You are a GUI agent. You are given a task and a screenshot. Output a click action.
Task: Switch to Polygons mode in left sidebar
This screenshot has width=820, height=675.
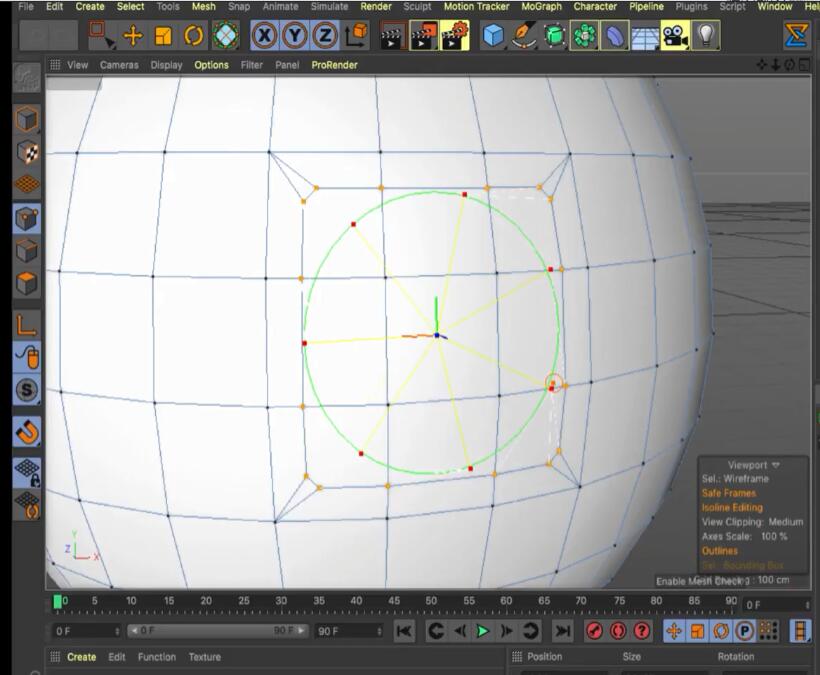point(27,283)
